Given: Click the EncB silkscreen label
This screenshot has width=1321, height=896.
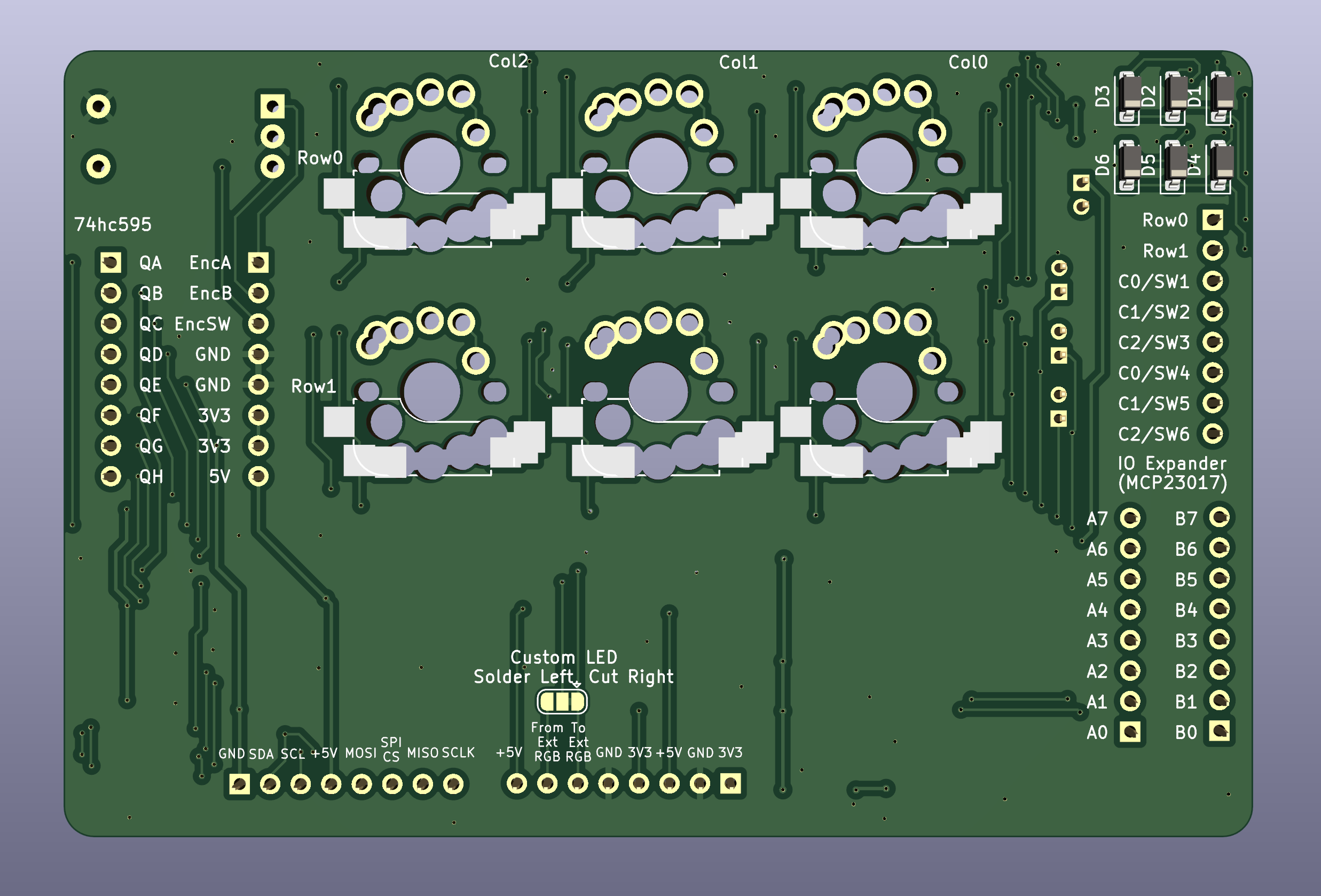Looking at the screenshot, I should 210,293.
